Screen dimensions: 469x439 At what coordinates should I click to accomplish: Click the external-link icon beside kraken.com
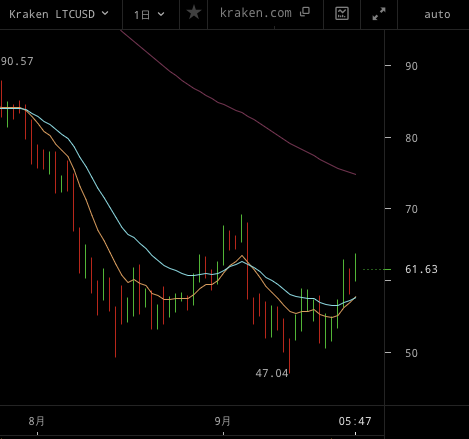(305, 12)
